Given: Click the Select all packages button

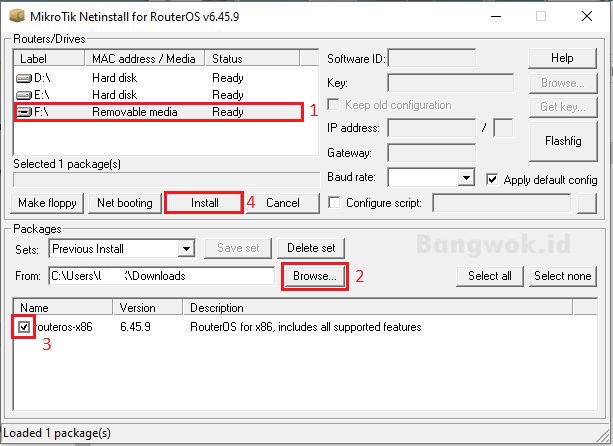Looking at the screenshot, I should point(489,276).
